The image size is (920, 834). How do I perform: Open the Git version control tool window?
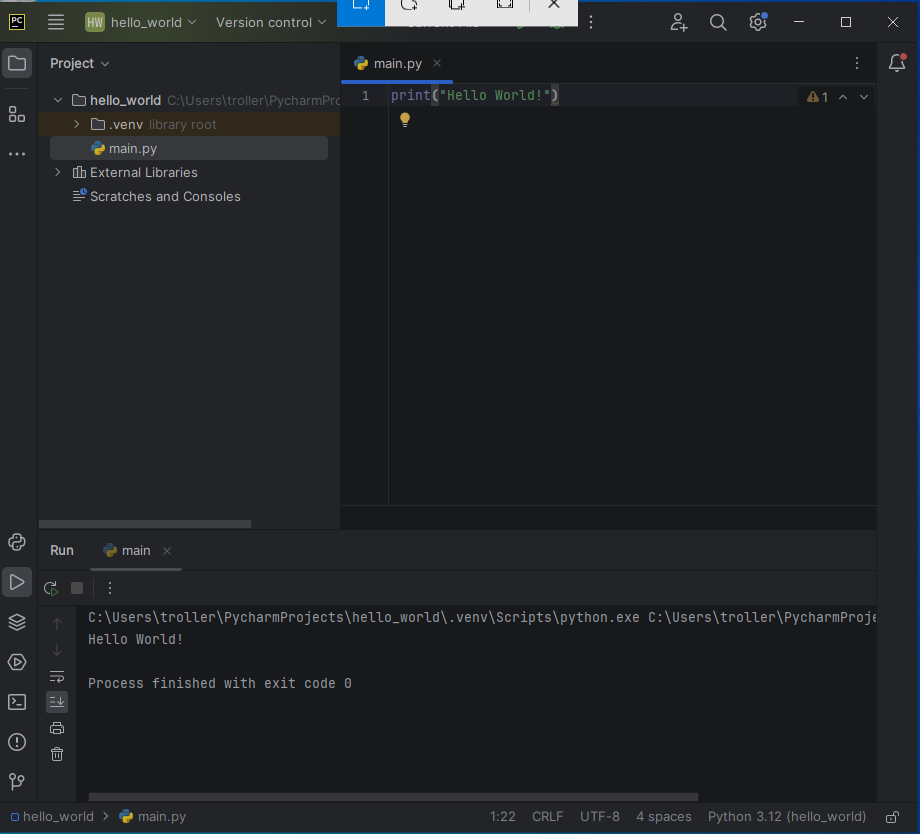[17, 782]
